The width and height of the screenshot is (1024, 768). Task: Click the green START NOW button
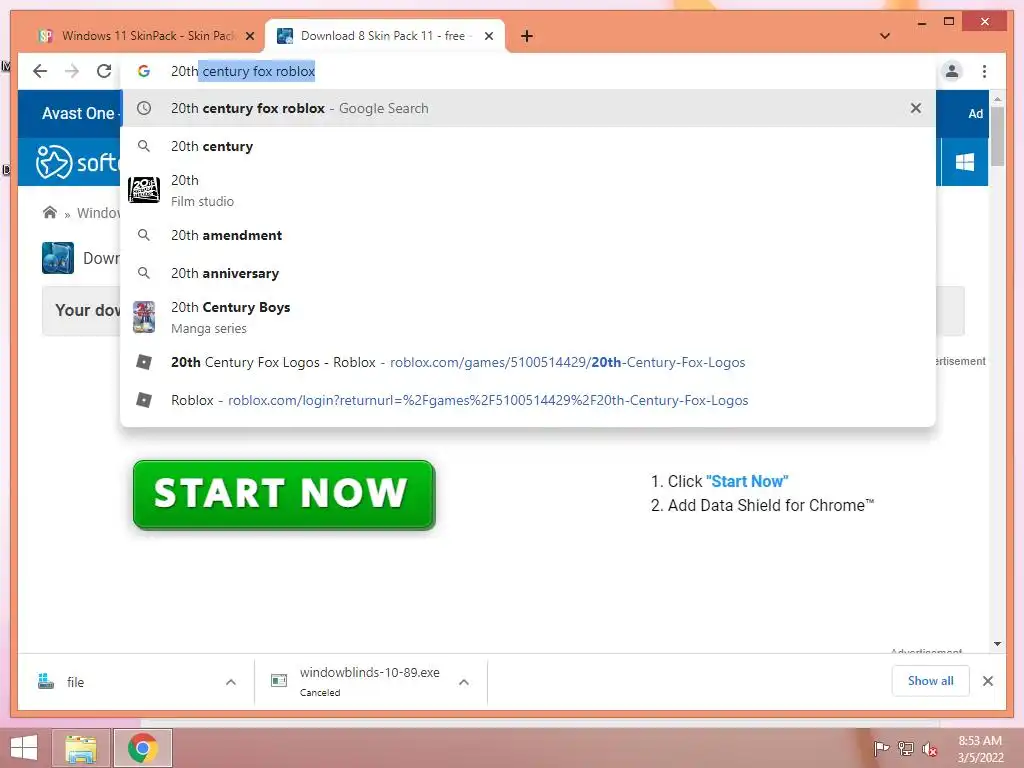coord(283,494)
